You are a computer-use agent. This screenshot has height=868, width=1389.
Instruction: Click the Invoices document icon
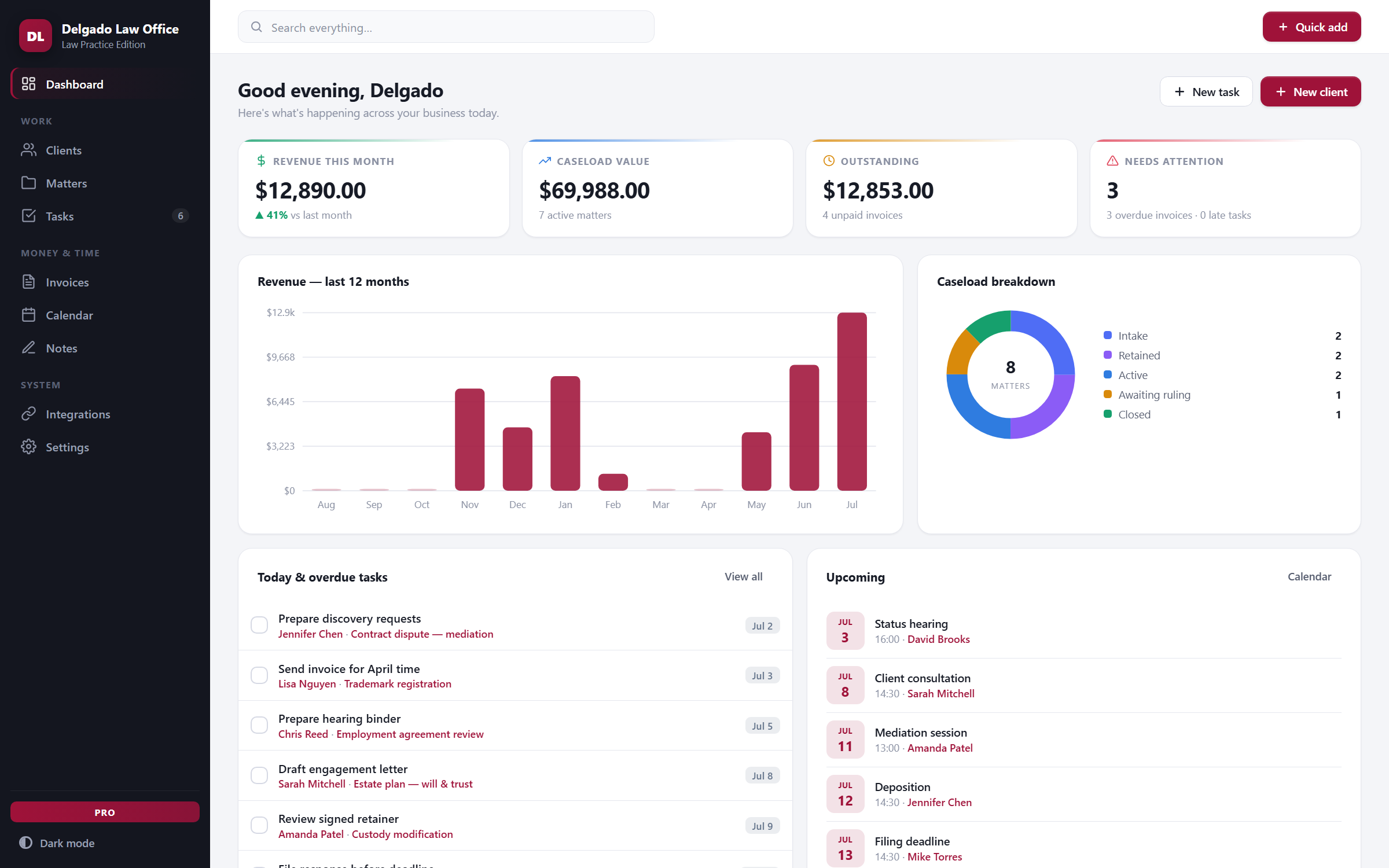tap(28, 282)
